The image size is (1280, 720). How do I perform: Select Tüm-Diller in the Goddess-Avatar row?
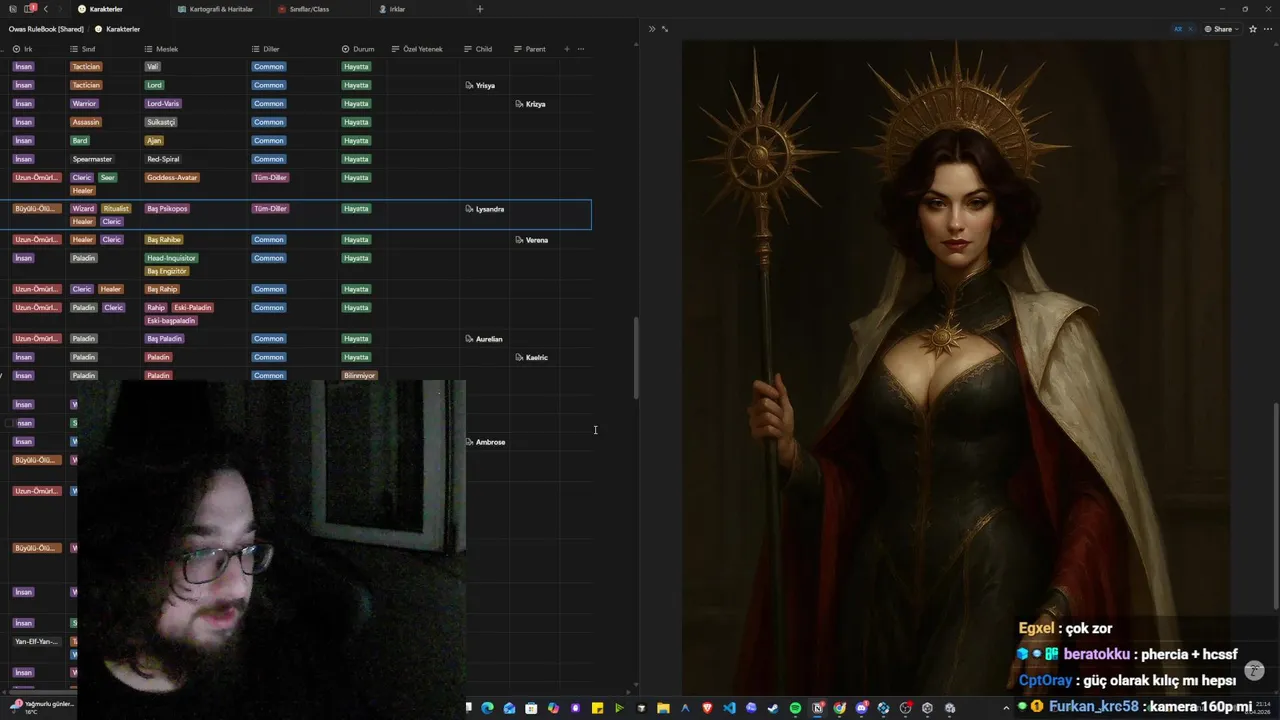coord(270,178)
